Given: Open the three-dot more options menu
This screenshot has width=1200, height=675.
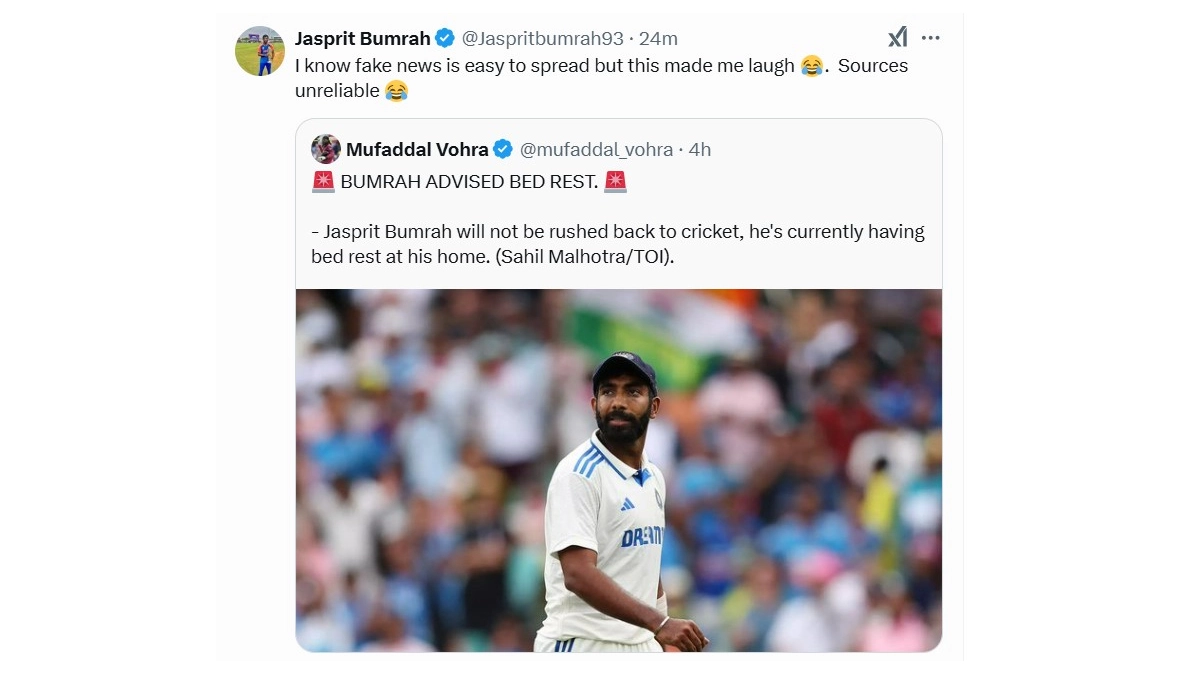Looking at the screenshot, I should click(931, 38).
